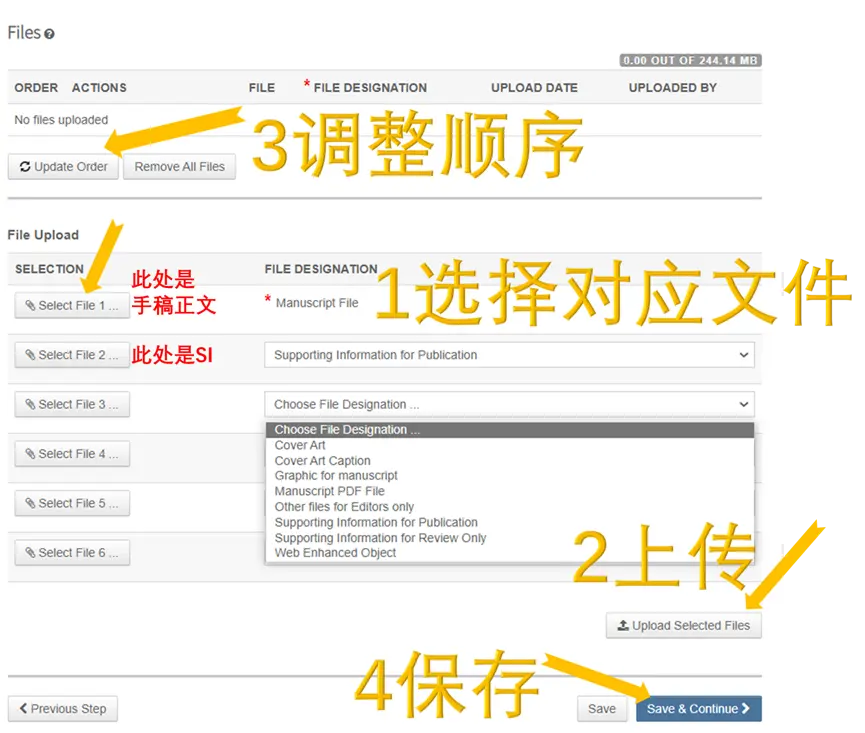Screen dimensions: 865x733
Task: Go back with Previous Step button
Action: pyautogui.click(x=63, y=709)
